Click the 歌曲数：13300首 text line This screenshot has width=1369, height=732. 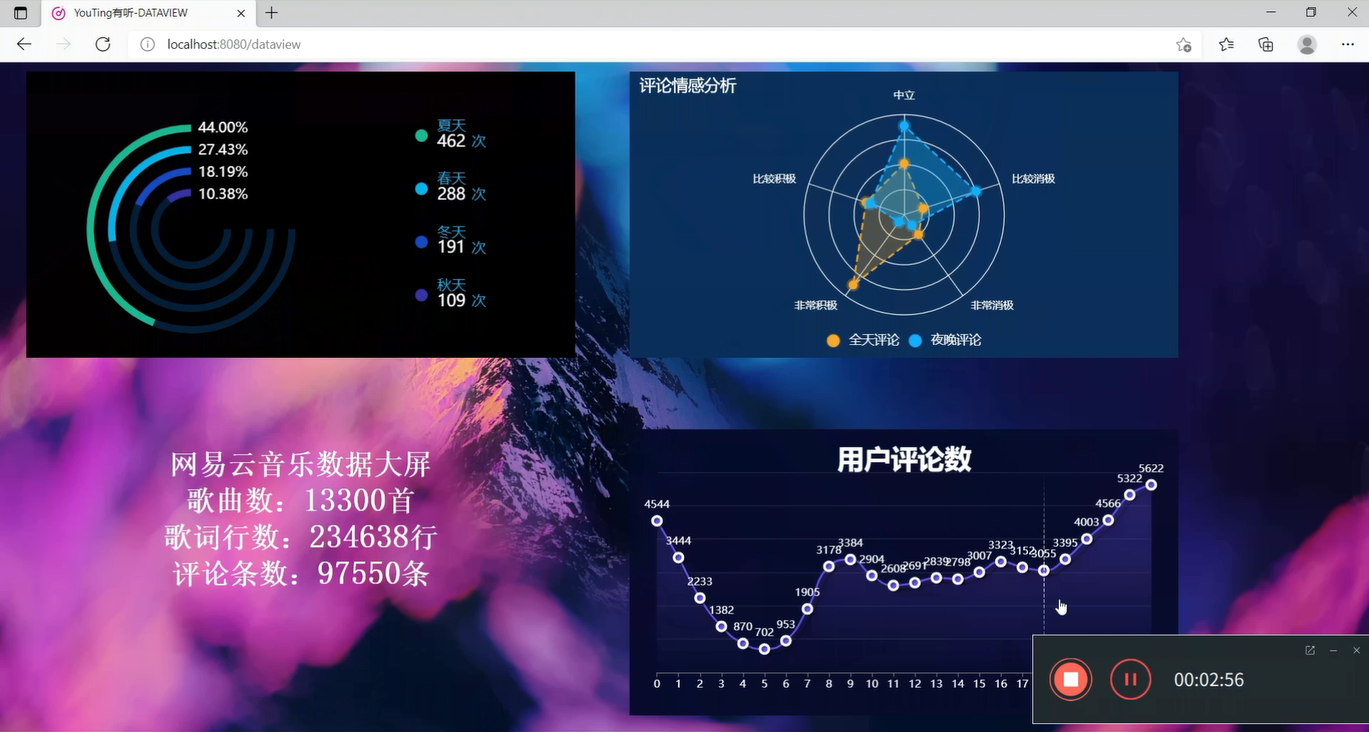tap(301, 500)
